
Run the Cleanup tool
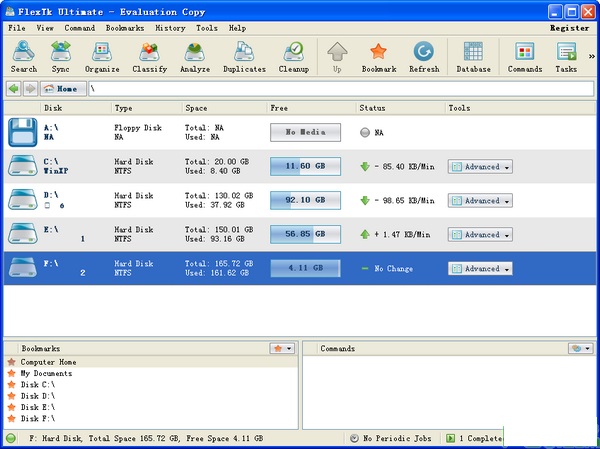coord(294,57)
